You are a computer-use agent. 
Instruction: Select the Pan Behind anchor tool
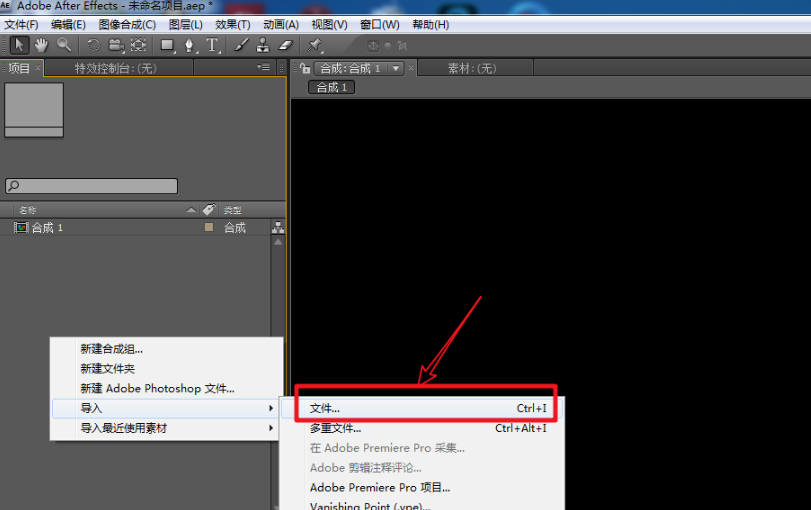click(138, 45)
